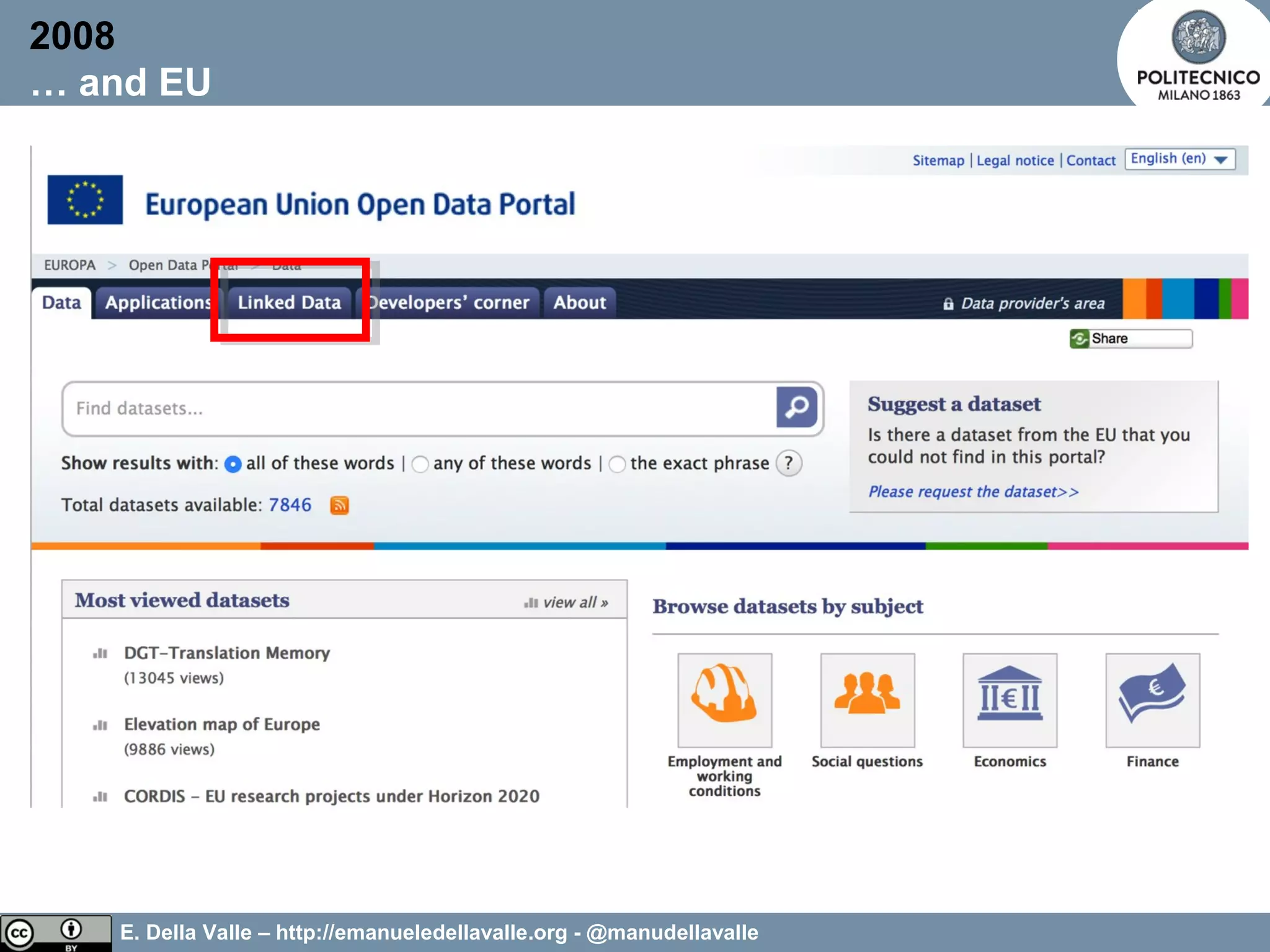Click the green Share icon
Image resolution: width=1270 pixels, height=952 pixels.
point(1080,338)
